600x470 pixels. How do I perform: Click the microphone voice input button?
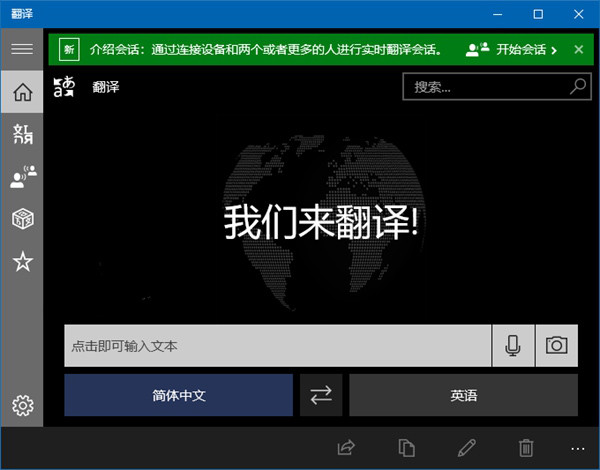click(x=513, y=346)
